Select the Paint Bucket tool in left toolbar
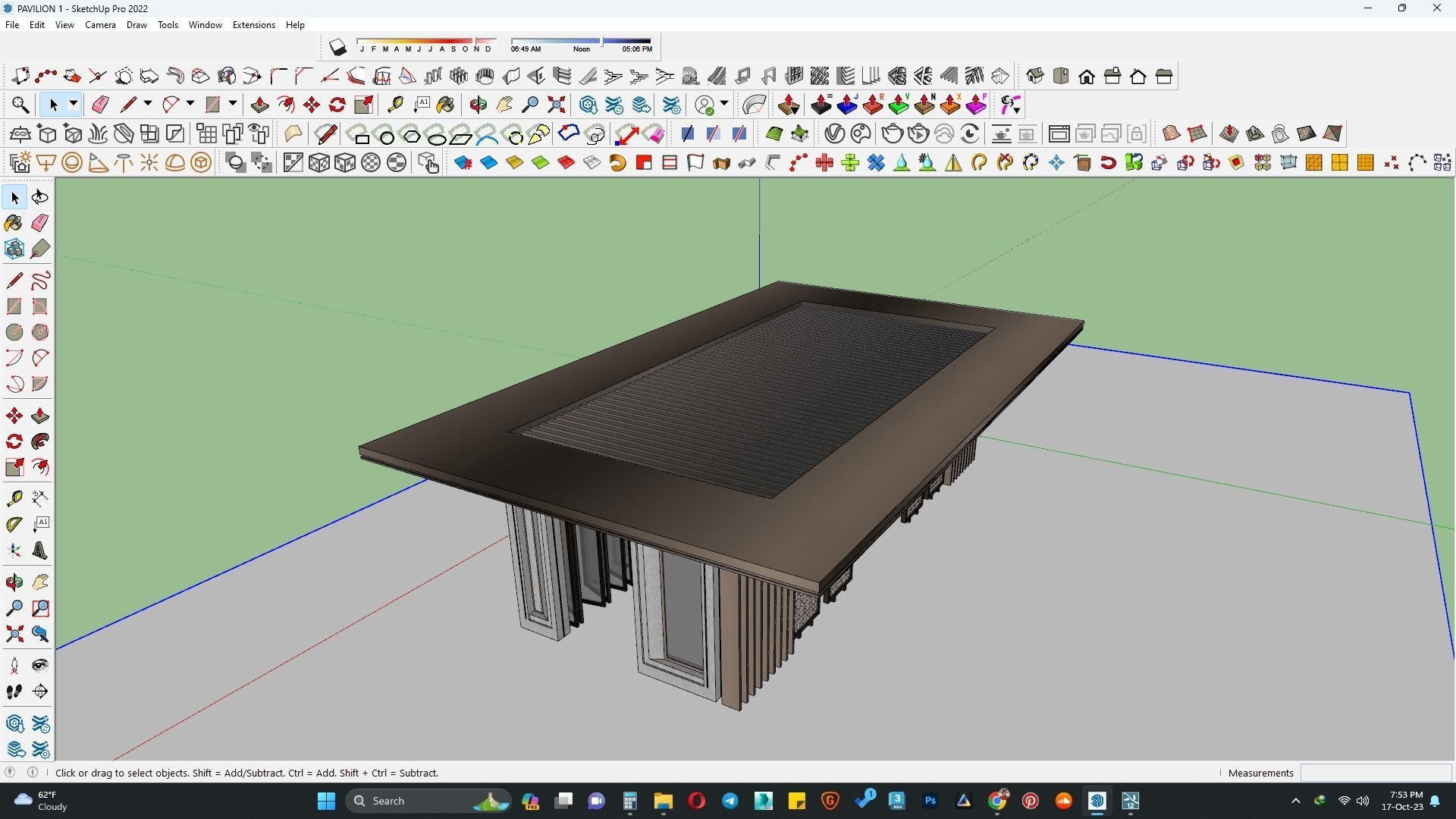1456x819 pixels. pyautogui.click(x=14, y=223)
